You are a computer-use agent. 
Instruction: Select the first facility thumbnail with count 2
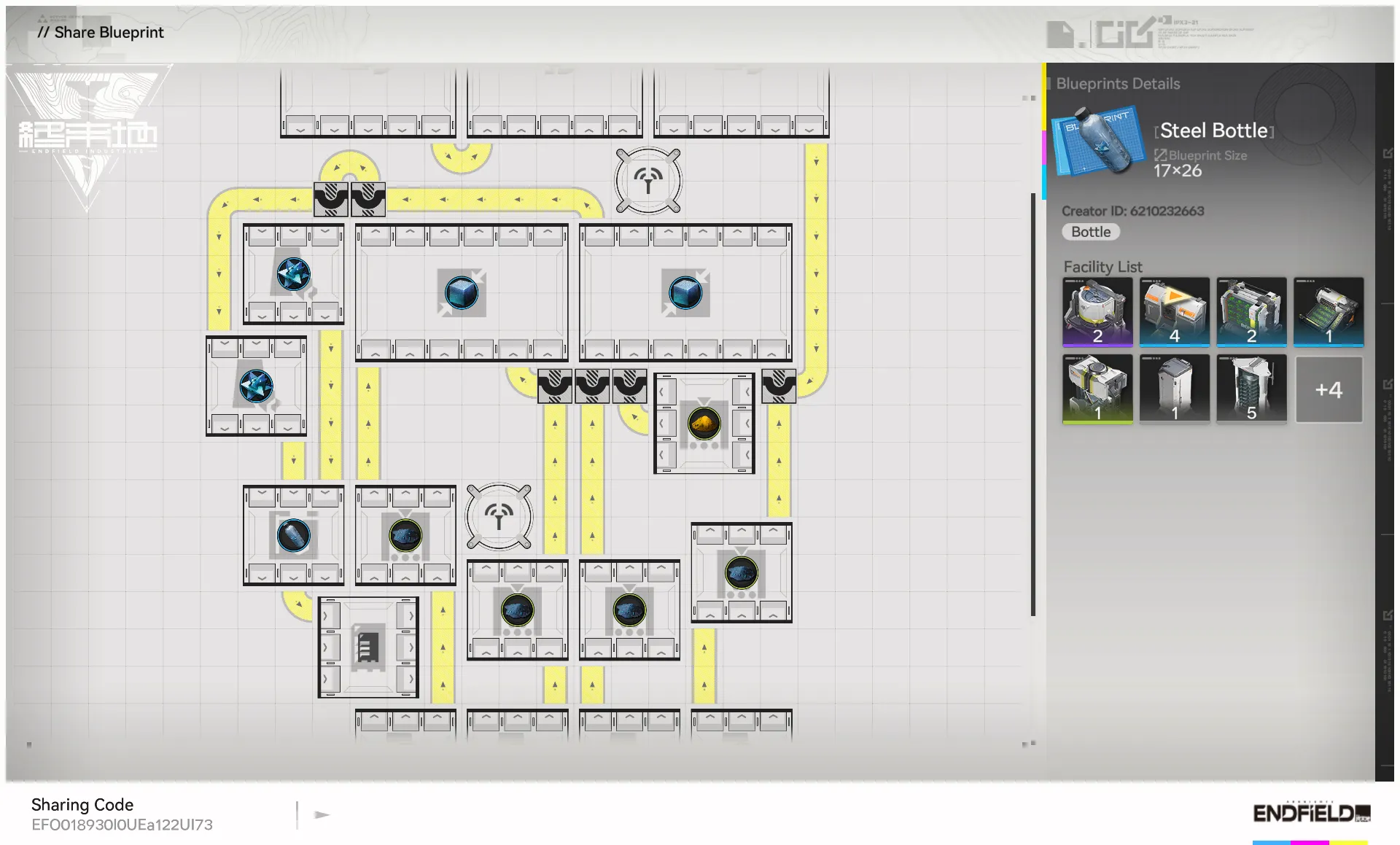click(x=1097, y=311)
